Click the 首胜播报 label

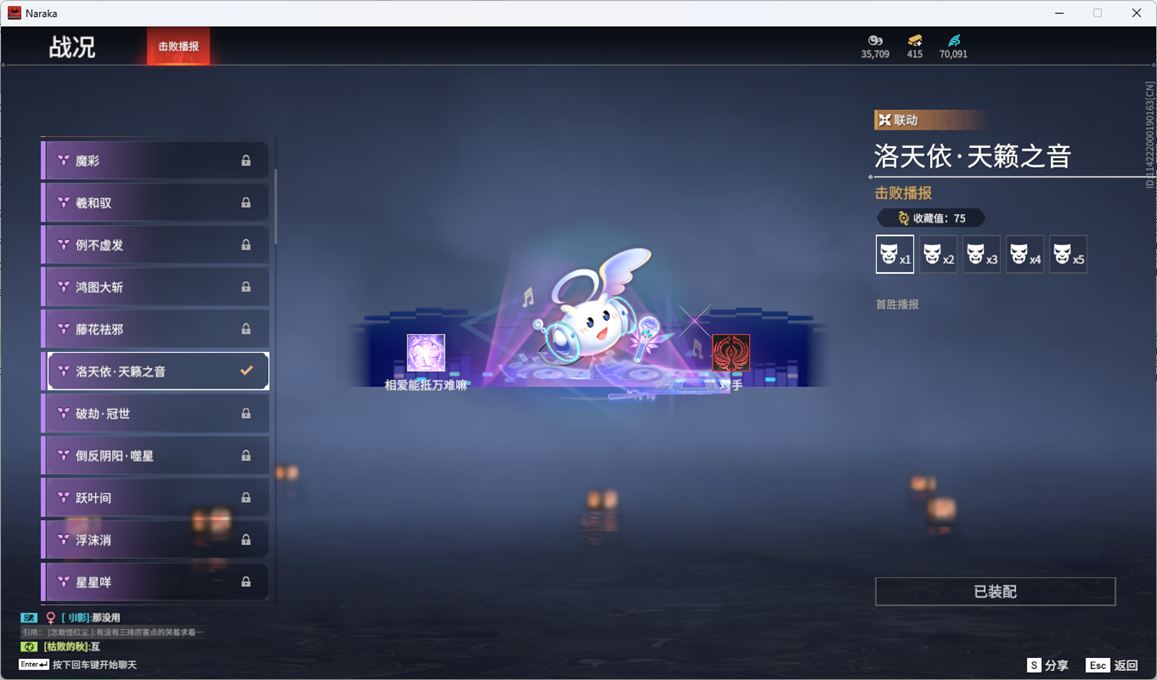(897, 304)
